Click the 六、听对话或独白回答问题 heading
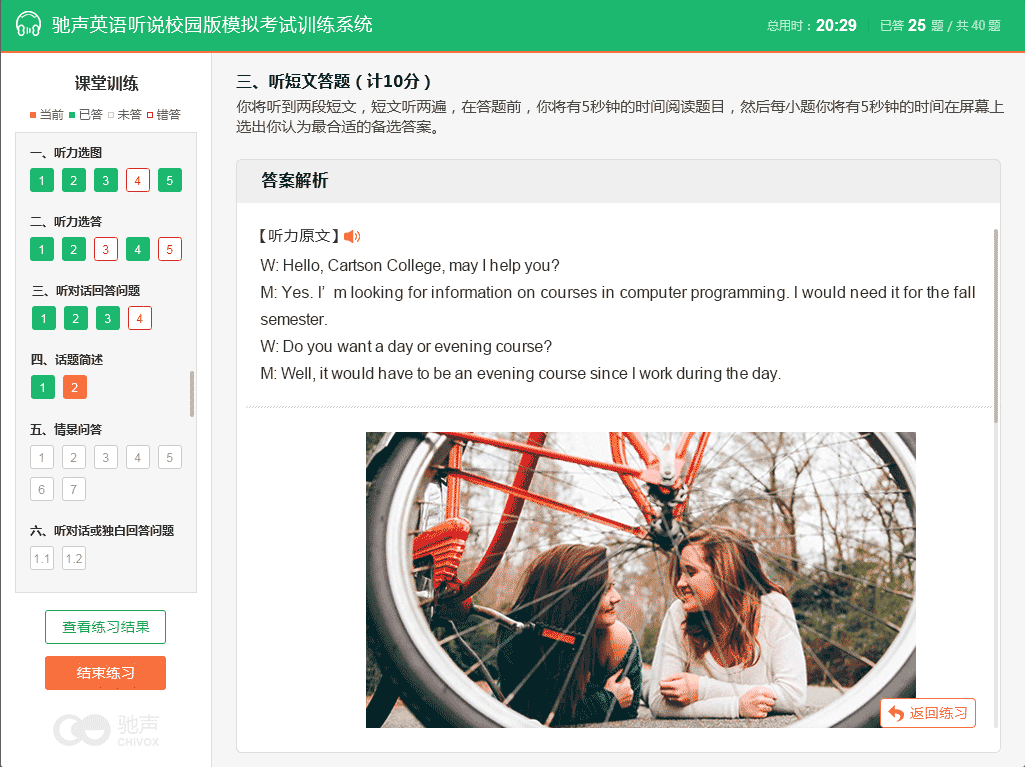Image resolution: width=1025 pixels, height=767 pixels. click(102, 530)
